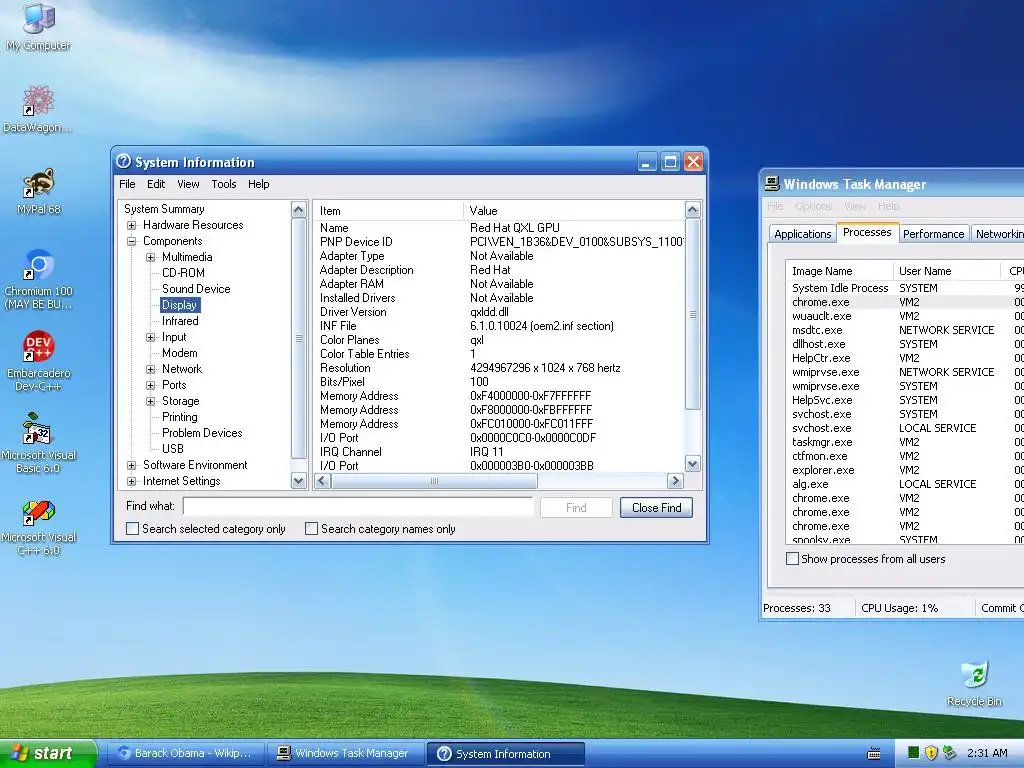Expand the Multimedia node

tap(150, 257)
